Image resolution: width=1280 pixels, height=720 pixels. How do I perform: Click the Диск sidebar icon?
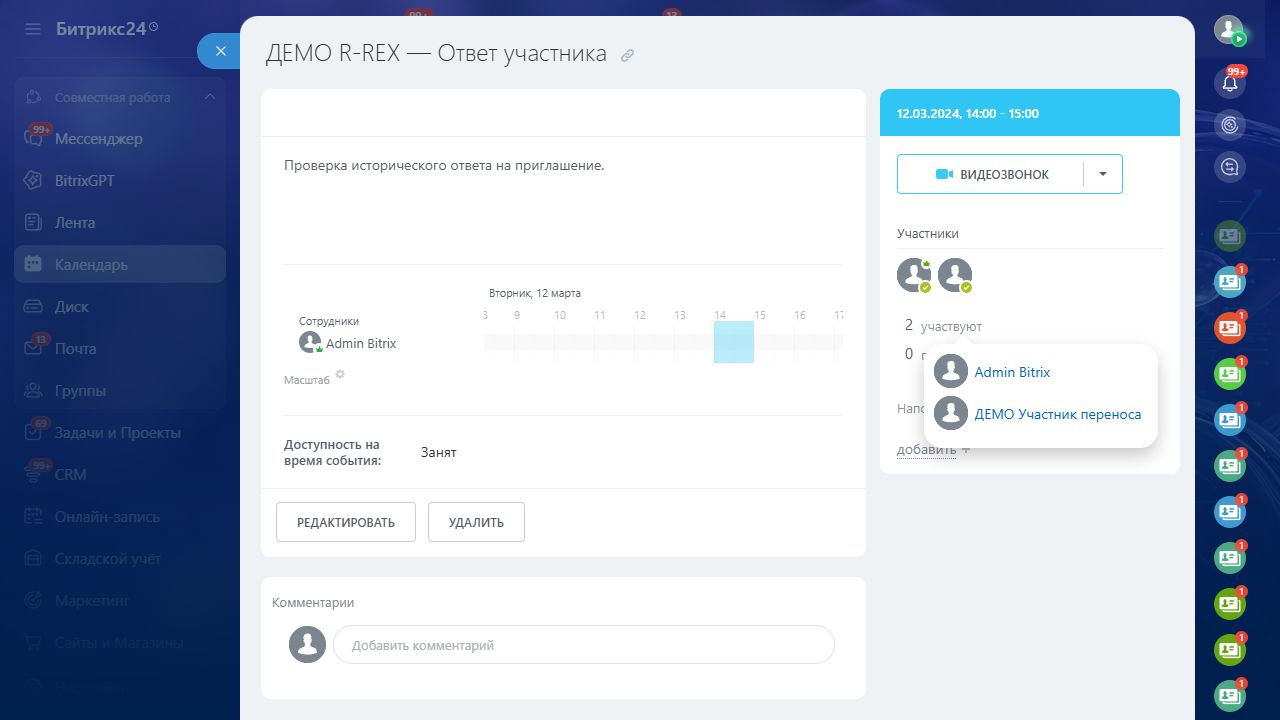click(x=33, y=307)
